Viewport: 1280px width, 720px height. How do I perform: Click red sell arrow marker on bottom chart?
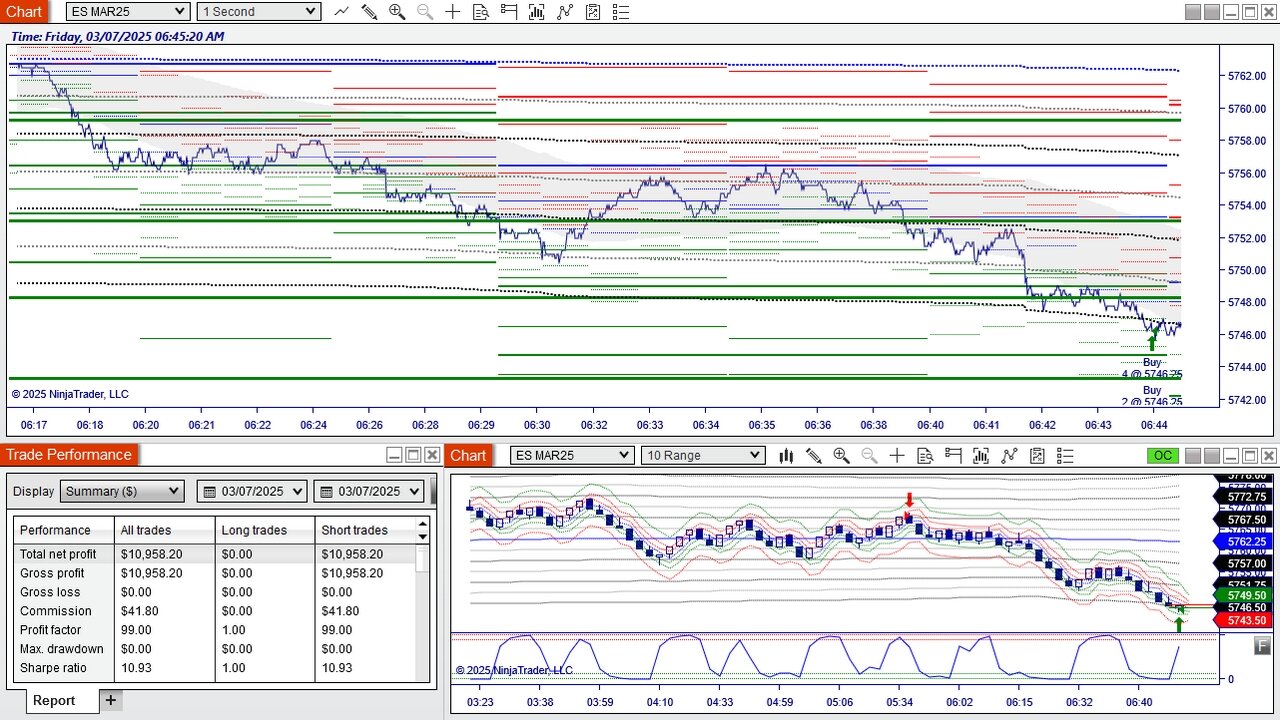tap(909, 500)
